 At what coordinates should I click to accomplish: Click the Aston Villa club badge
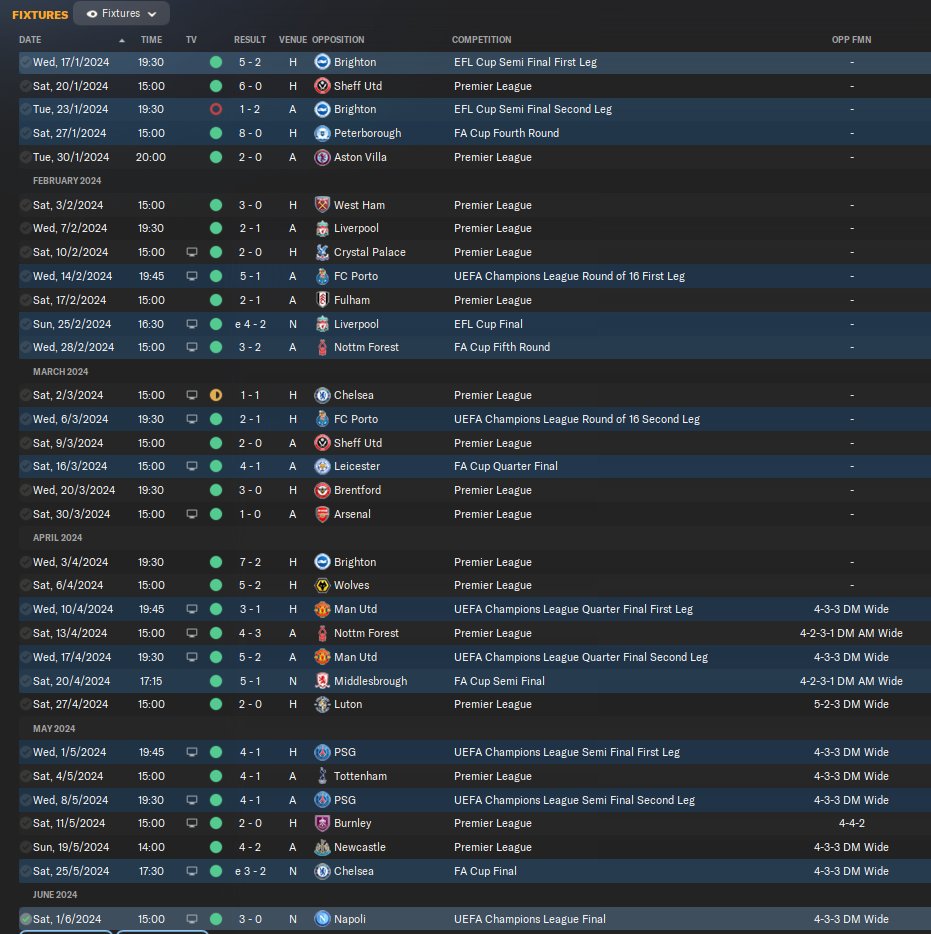click(322, 157)
